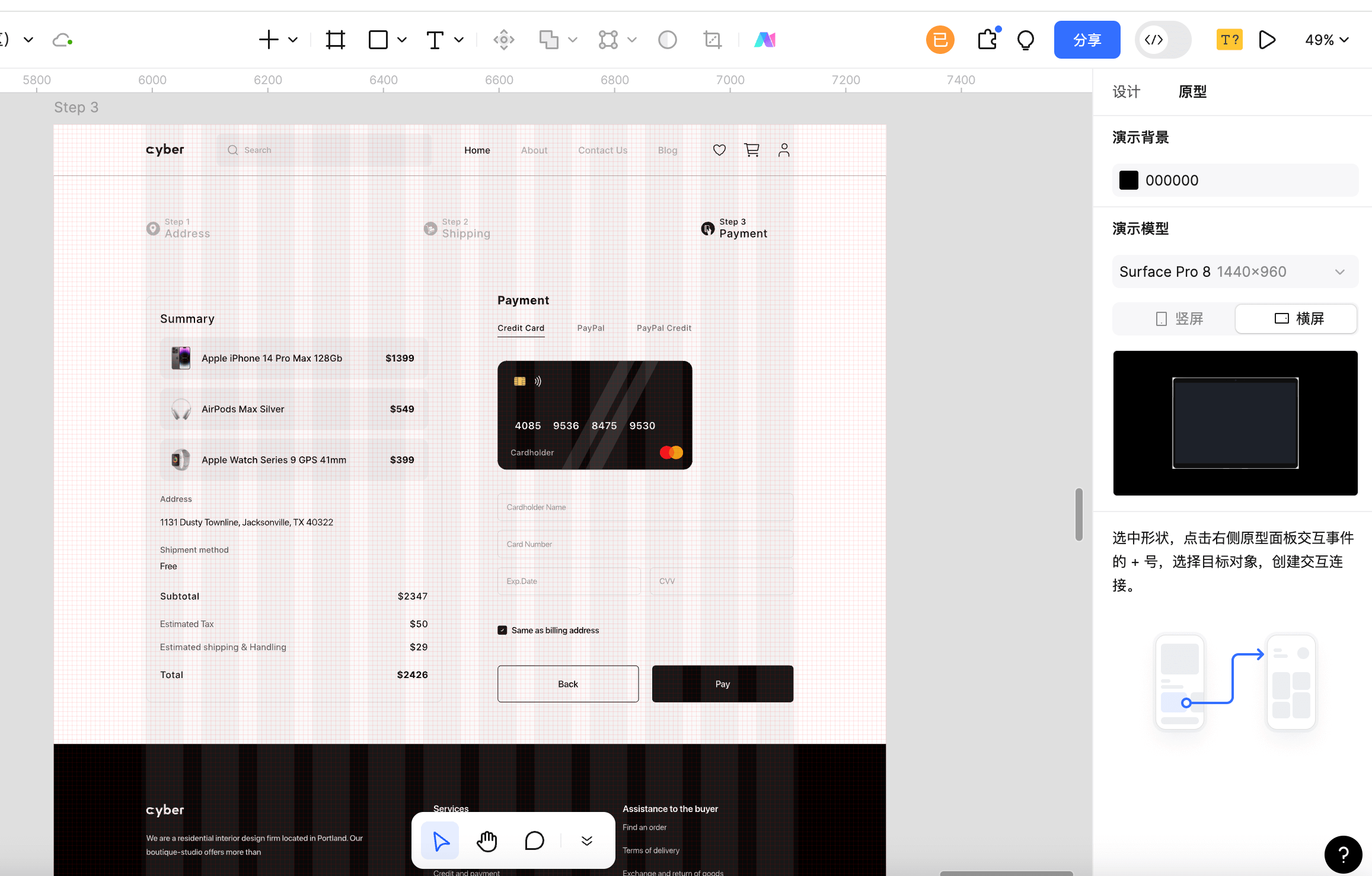The width and height of the screenshot is (1372, 876).
Task: Select the Frame tool in toolbar
Action: [335, 40]
